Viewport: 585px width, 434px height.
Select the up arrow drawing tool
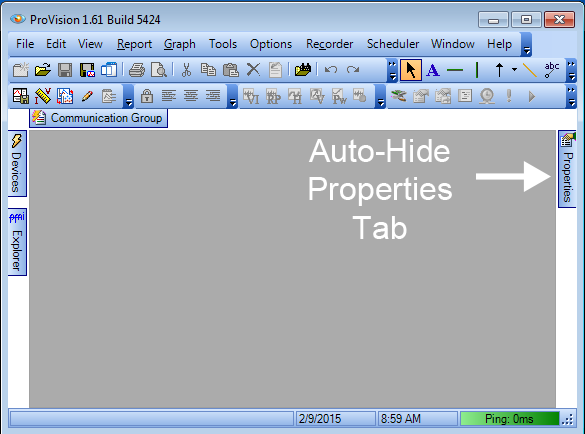pos(499,70)
